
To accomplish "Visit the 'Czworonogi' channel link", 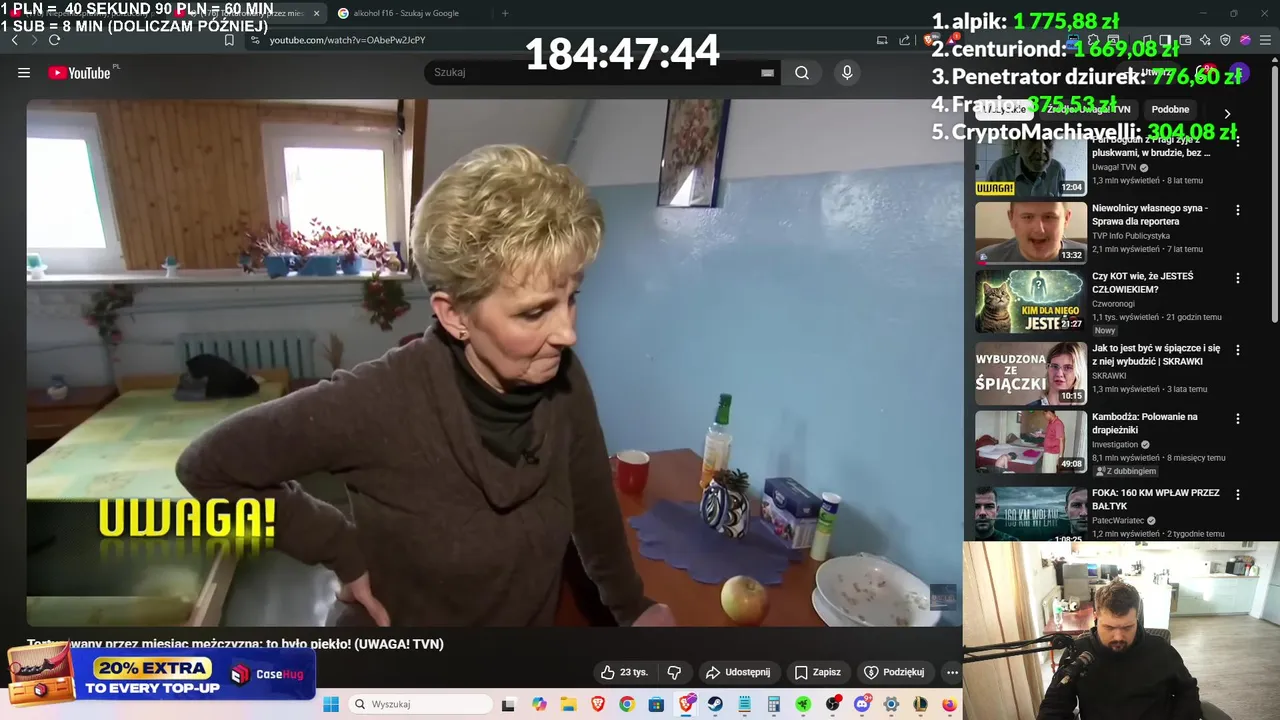I will point(1113,304).
